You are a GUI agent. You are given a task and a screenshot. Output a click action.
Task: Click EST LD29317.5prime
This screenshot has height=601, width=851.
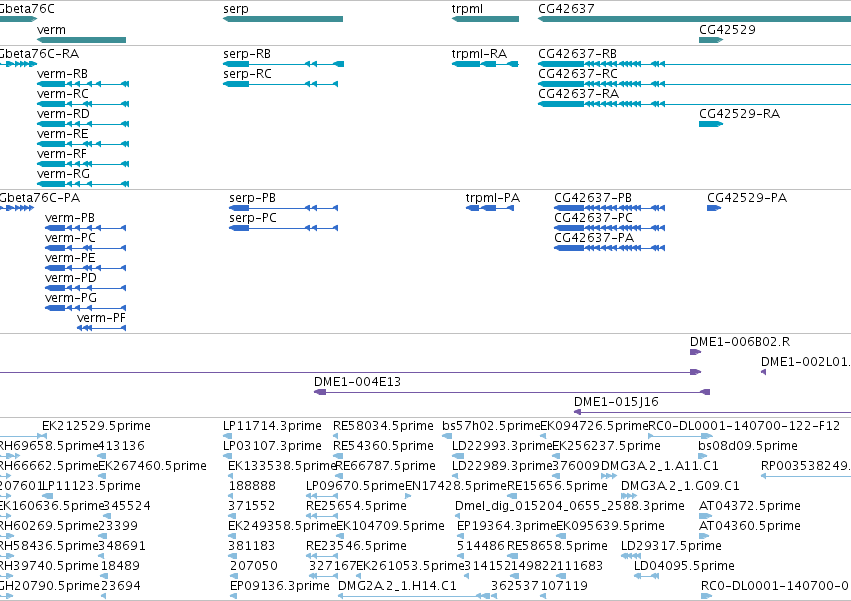pos(671,546)
